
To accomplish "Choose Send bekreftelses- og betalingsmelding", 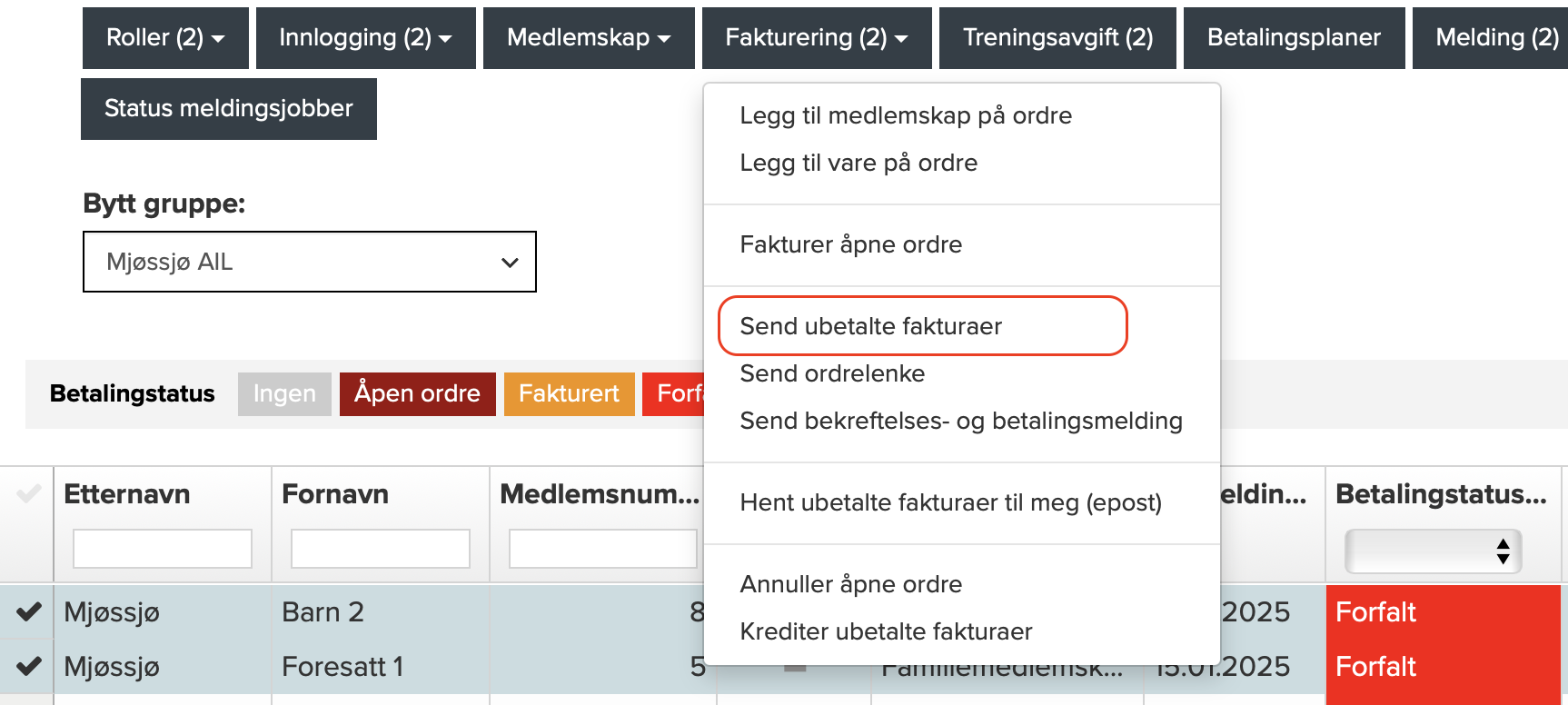I will [961, 421].
